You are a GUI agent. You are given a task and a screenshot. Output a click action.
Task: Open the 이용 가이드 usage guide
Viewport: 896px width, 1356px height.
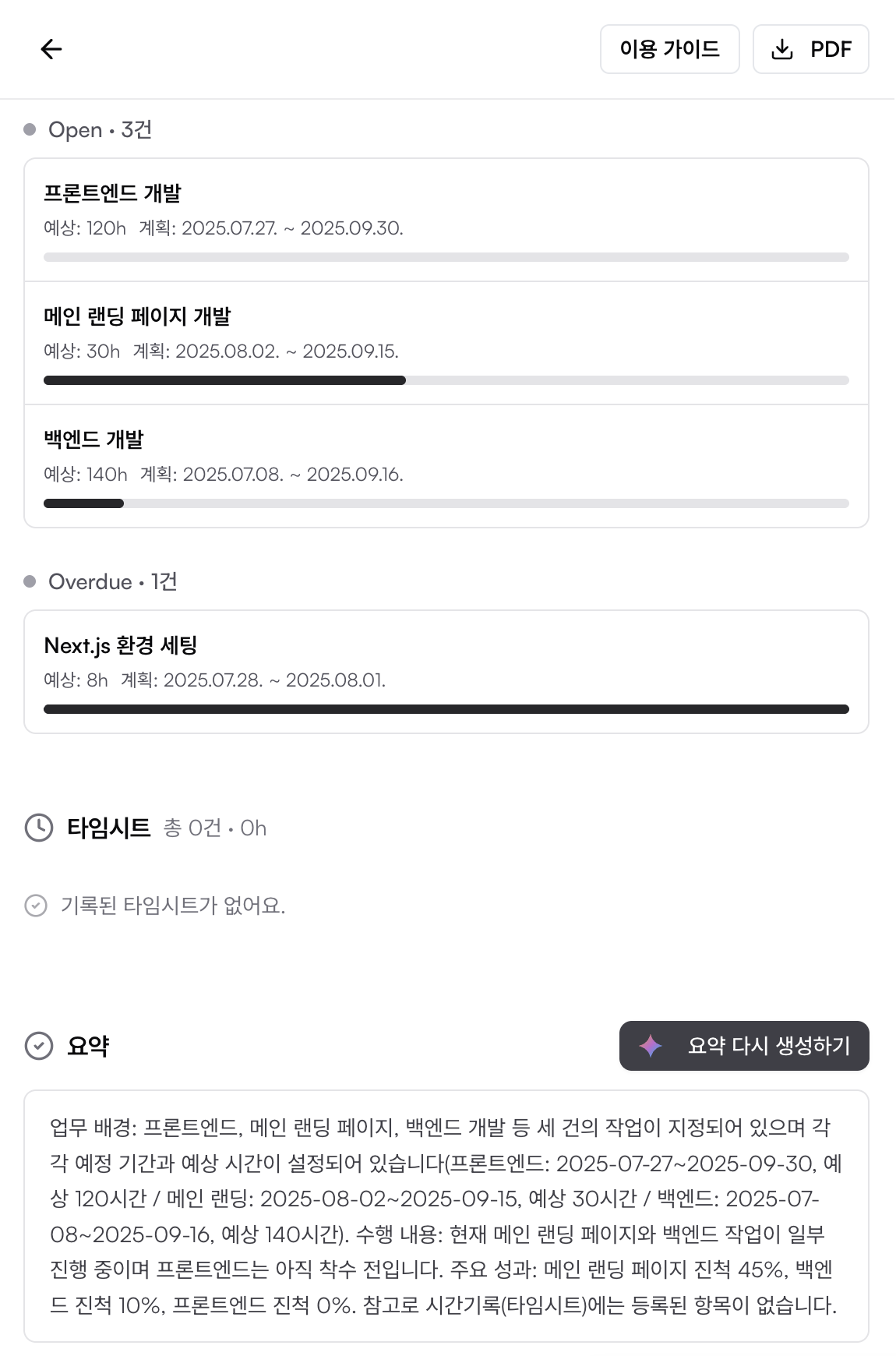(x=669, y=49)
